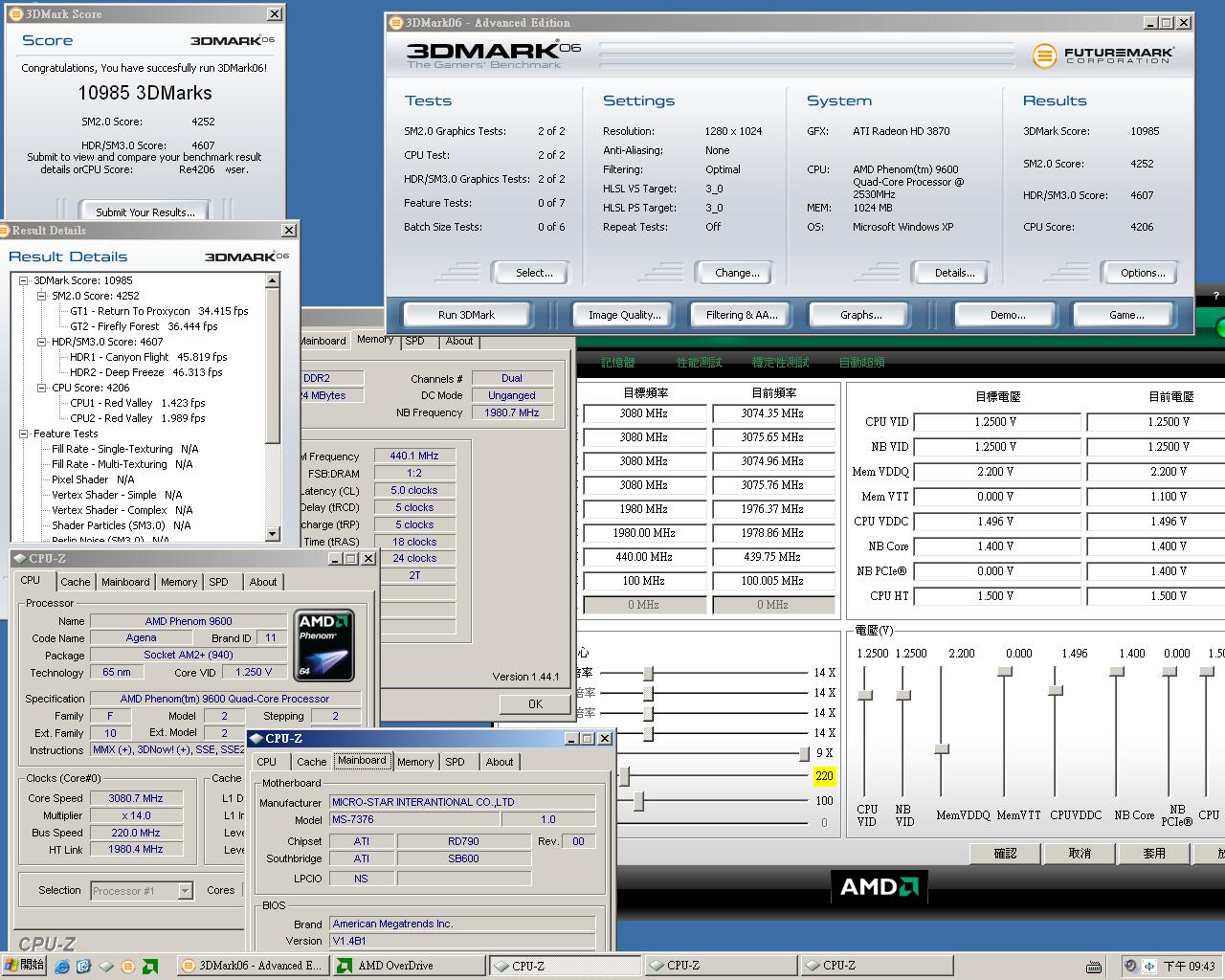Collapse the Feature Tests tree node

24,434
